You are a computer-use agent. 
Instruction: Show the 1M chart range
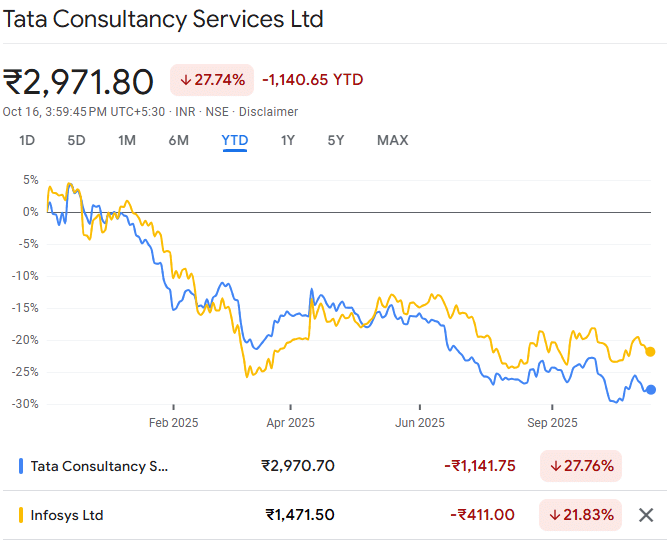[127, 140]
